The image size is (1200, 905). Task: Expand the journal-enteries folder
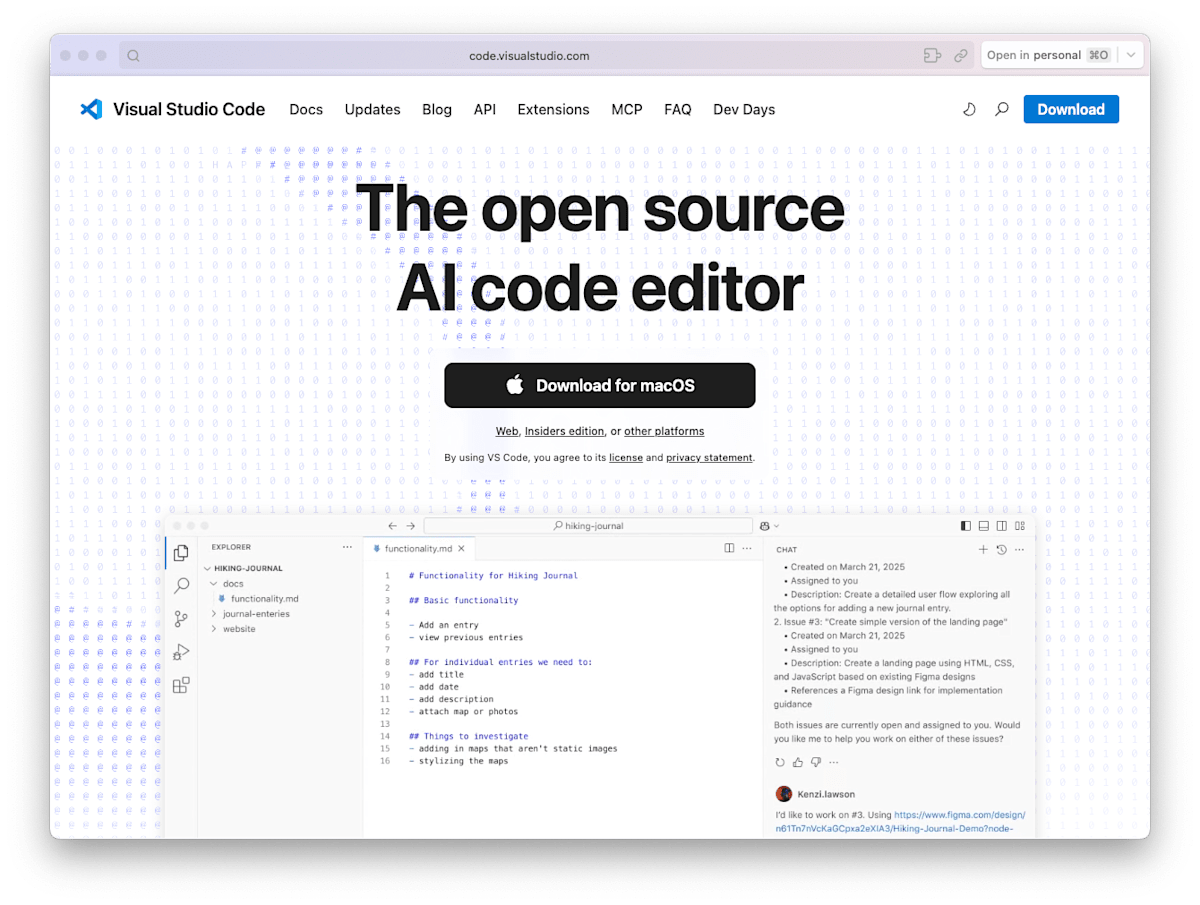(214, 614)
